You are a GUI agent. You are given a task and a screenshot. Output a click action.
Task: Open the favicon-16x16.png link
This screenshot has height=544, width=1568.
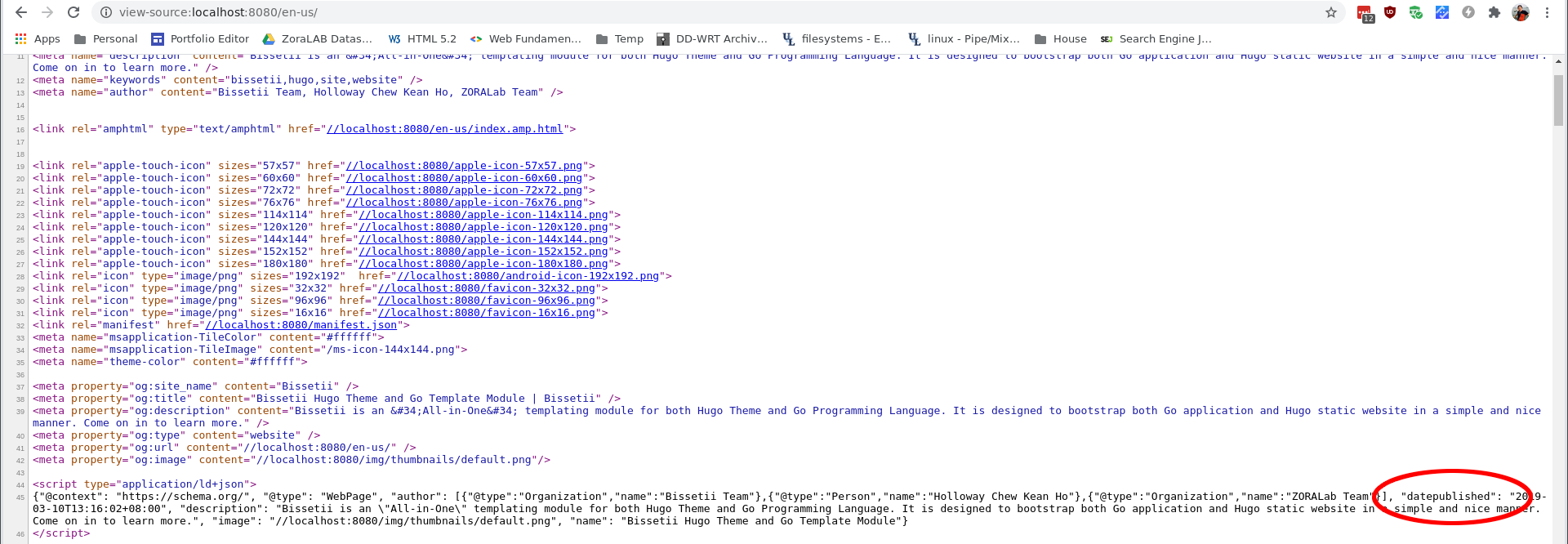(487, 313)
